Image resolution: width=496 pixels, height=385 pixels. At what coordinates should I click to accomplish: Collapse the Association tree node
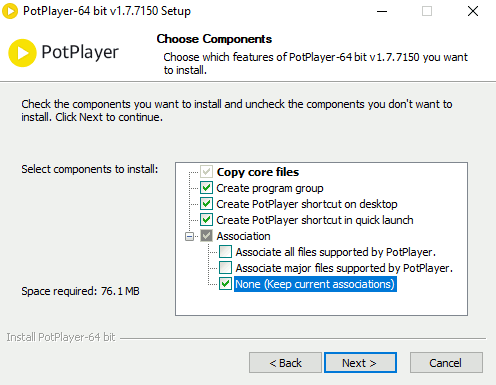pyautogui.click(x=189, y=236)
